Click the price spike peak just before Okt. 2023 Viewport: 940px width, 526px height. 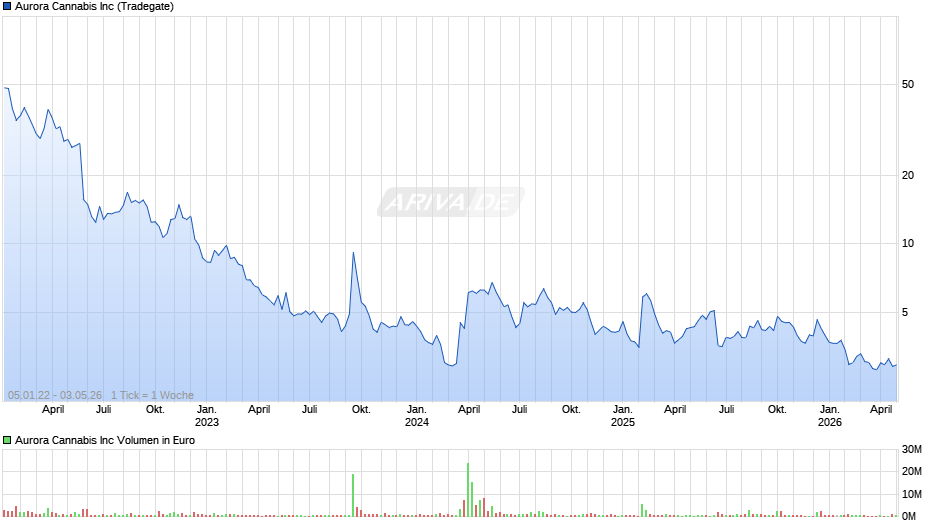tap(354, 253)
